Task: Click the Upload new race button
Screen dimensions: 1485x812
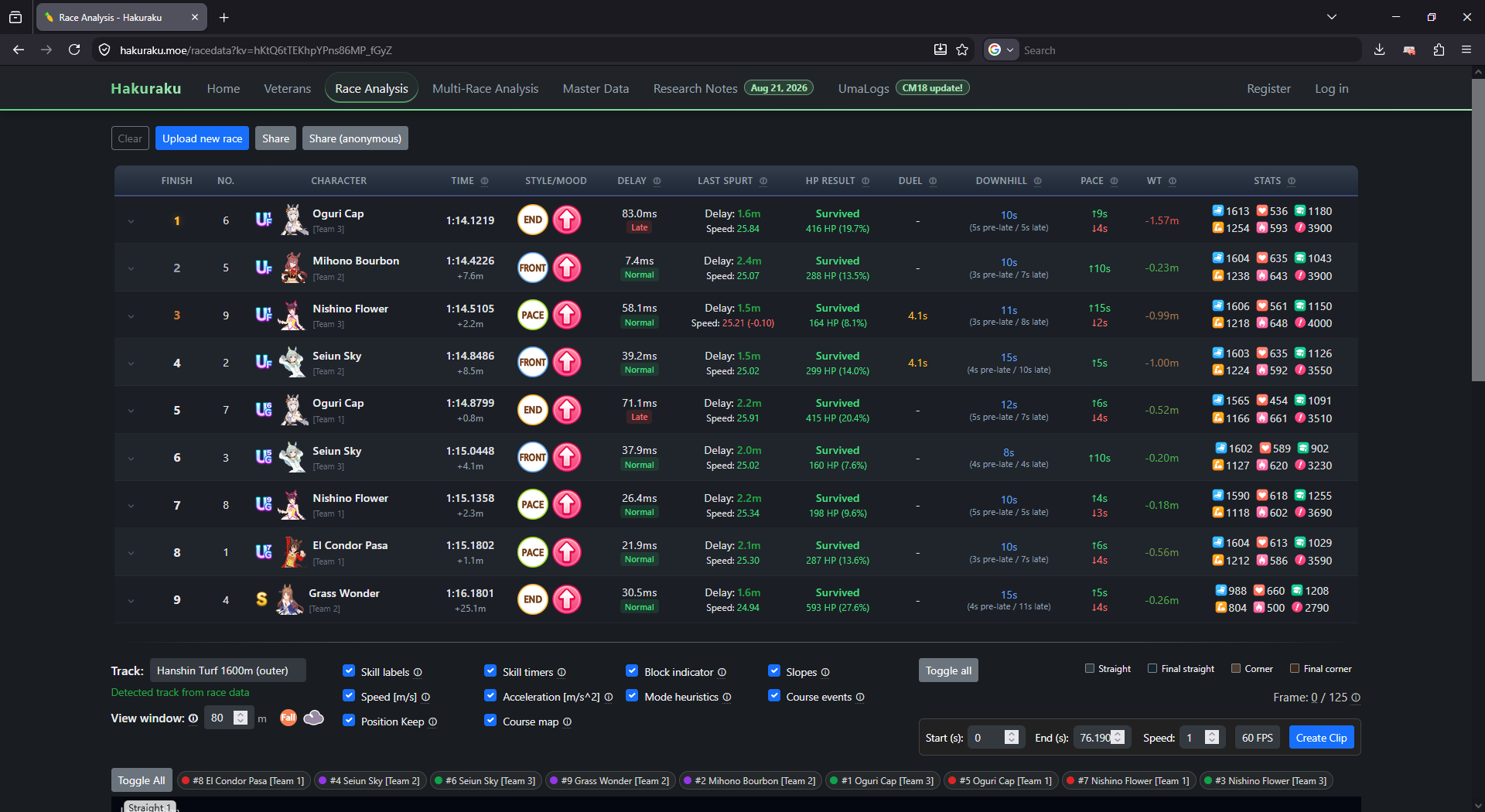Action: pyautogui.click(x=202, y=138)
